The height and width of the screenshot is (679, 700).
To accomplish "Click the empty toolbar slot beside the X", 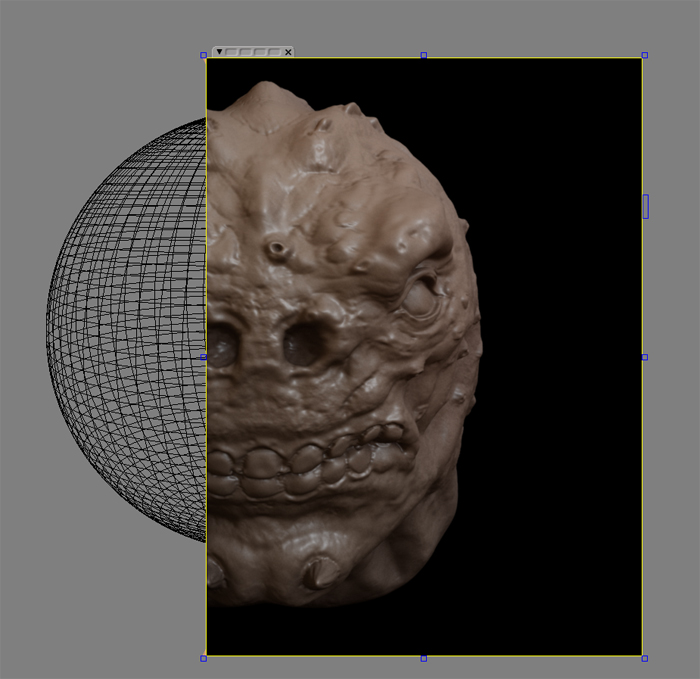I will pos(275,52).
